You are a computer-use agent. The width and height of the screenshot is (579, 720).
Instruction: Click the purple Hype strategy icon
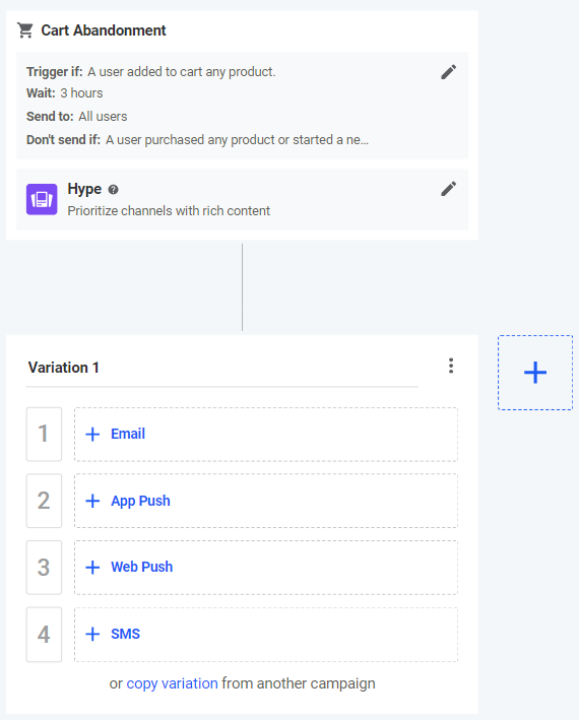pos(42,199)
